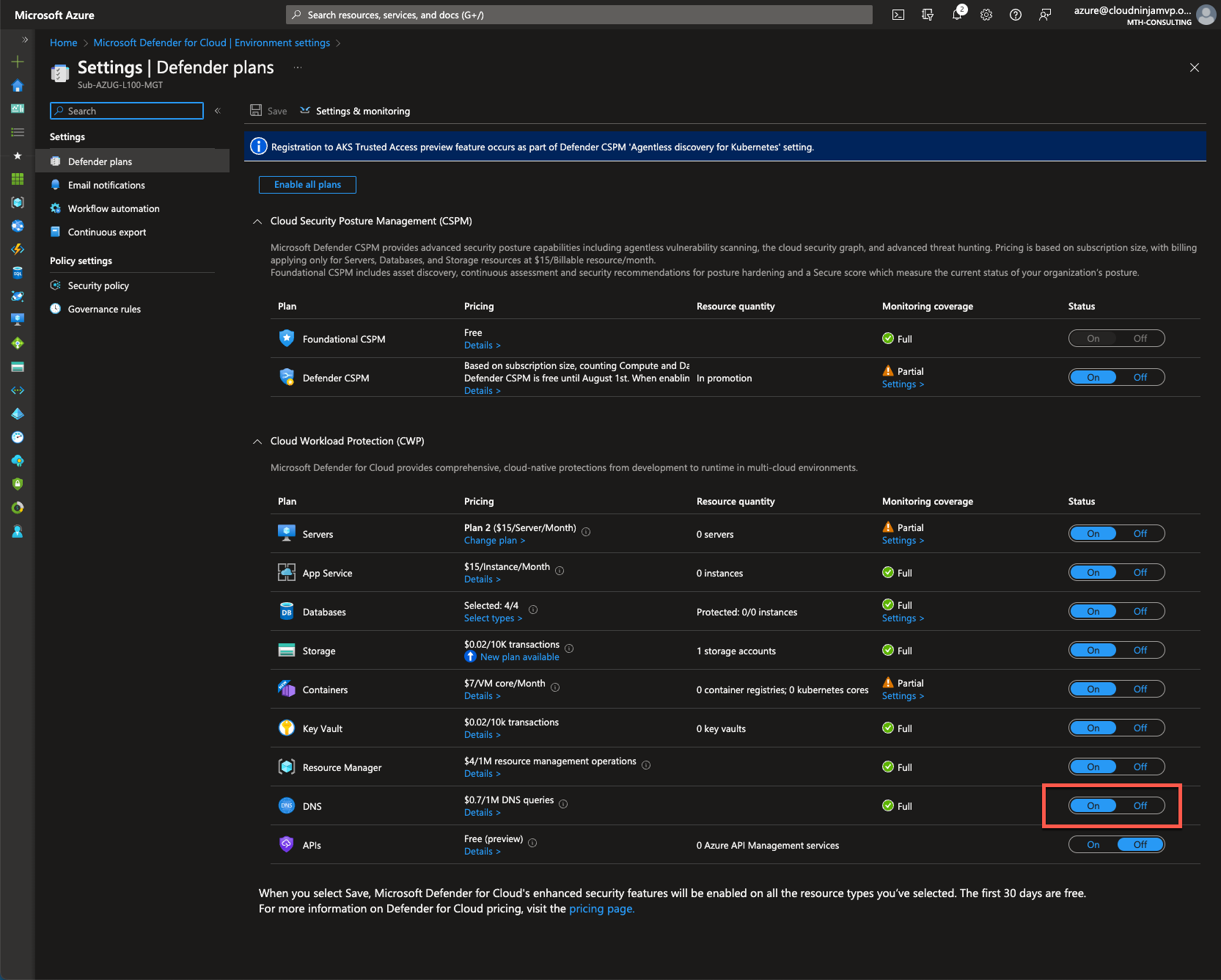Click Settings link under Containers coverage
The image size is (1221, 980).
(903, 696)
